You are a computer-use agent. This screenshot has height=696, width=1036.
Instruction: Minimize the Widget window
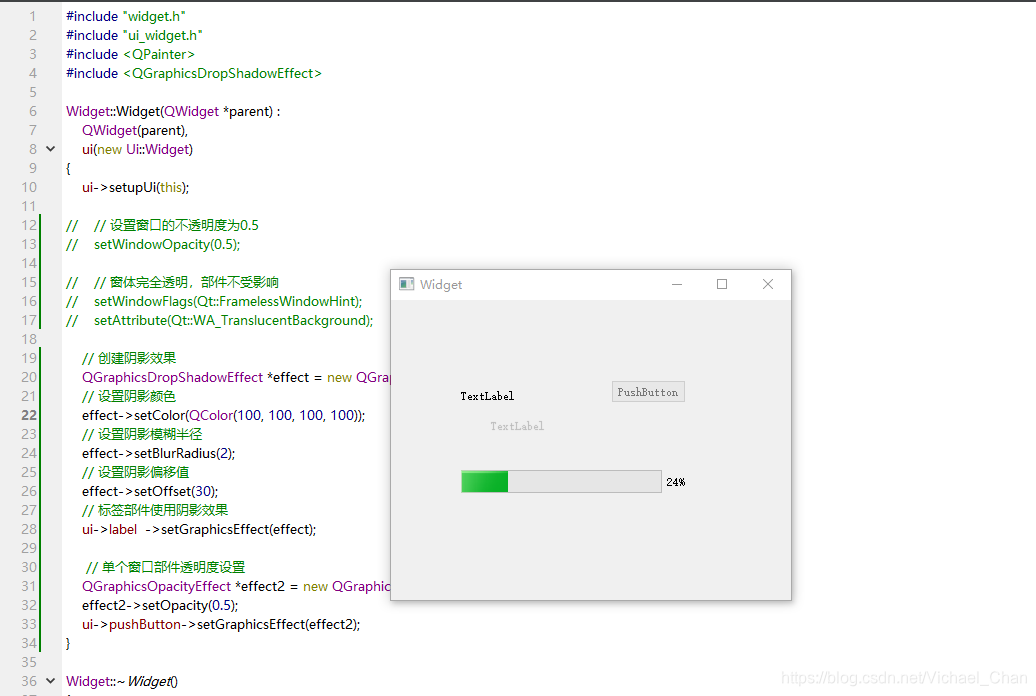(x=677, y=284)
